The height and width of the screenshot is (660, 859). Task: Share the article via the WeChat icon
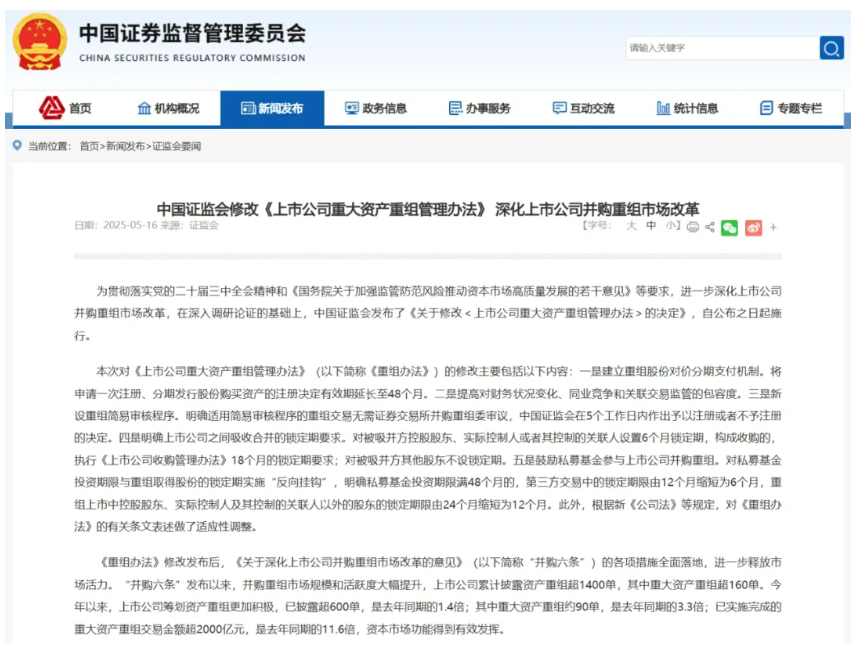(x=730, y=228)
